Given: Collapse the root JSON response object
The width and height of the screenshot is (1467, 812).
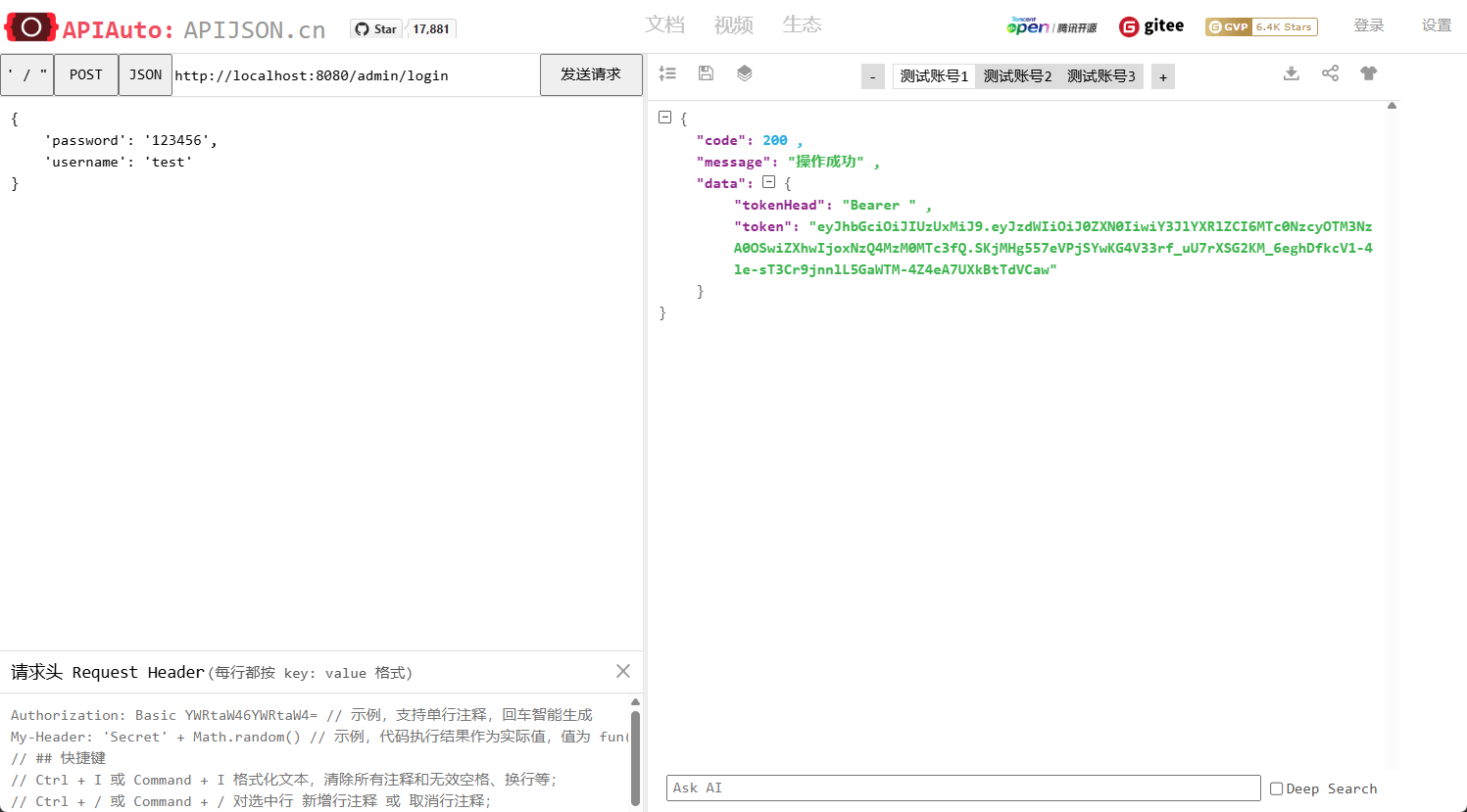Looking at the screenshot, I should point(664,118).
